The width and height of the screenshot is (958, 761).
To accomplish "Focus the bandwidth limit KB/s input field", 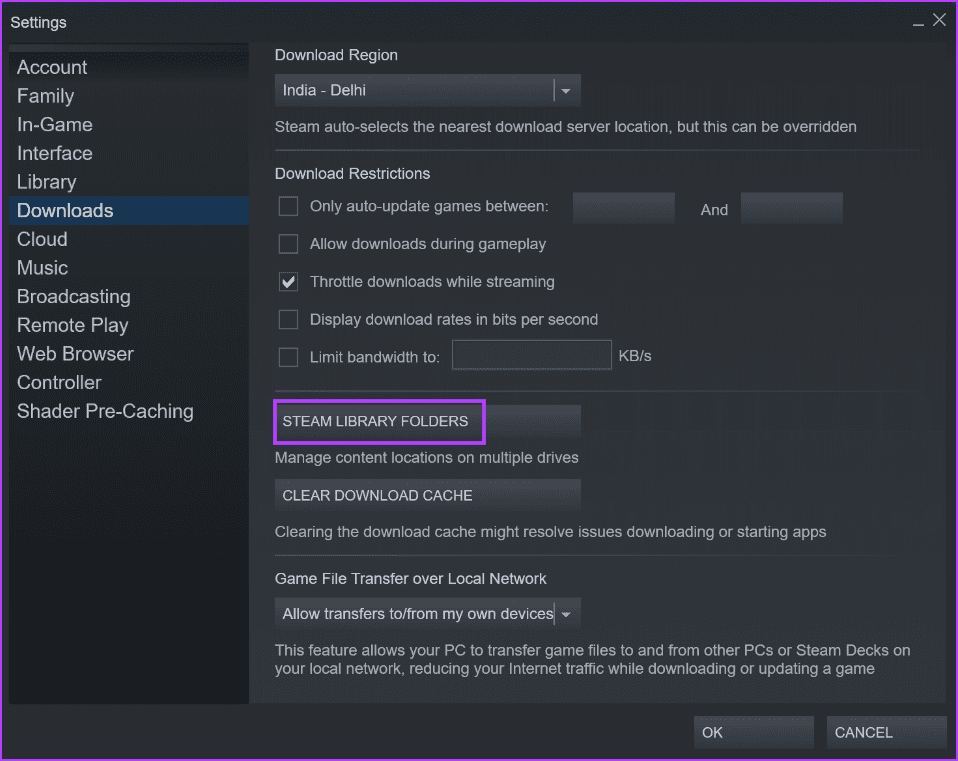I will [x=532, y=355].
